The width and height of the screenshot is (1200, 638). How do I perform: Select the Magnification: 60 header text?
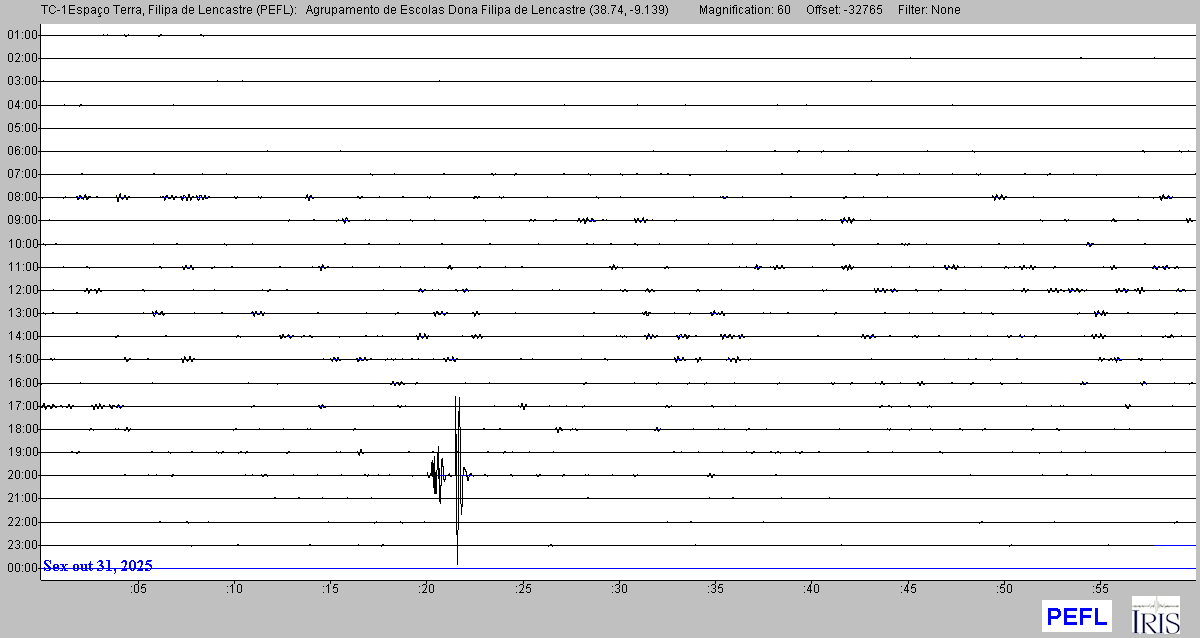744,10
